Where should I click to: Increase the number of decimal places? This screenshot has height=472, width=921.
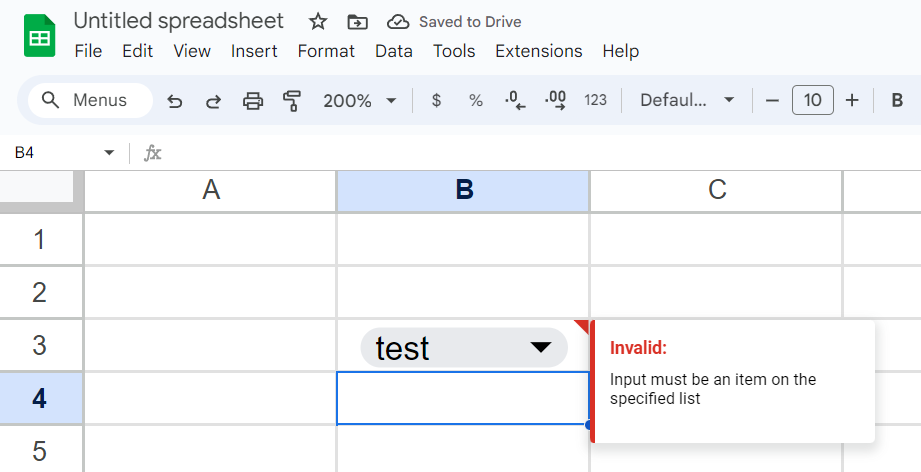coord(556,100)
